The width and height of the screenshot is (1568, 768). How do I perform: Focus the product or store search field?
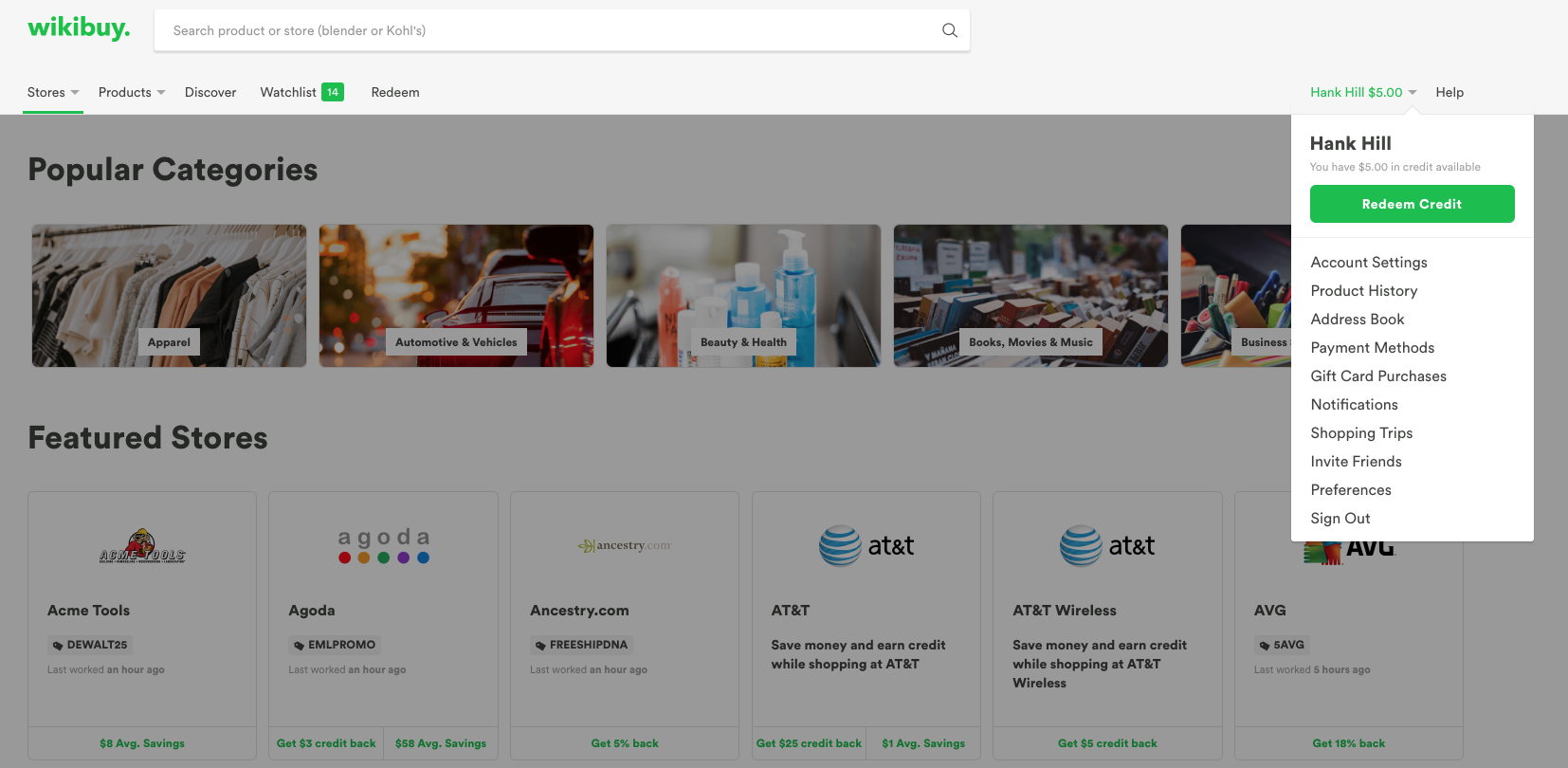pos(562,30)
